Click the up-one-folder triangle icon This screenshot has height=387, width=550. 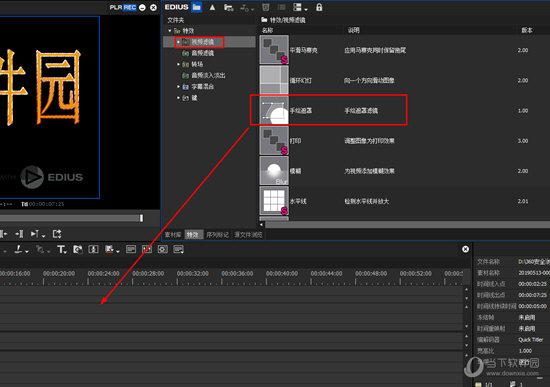212,7
